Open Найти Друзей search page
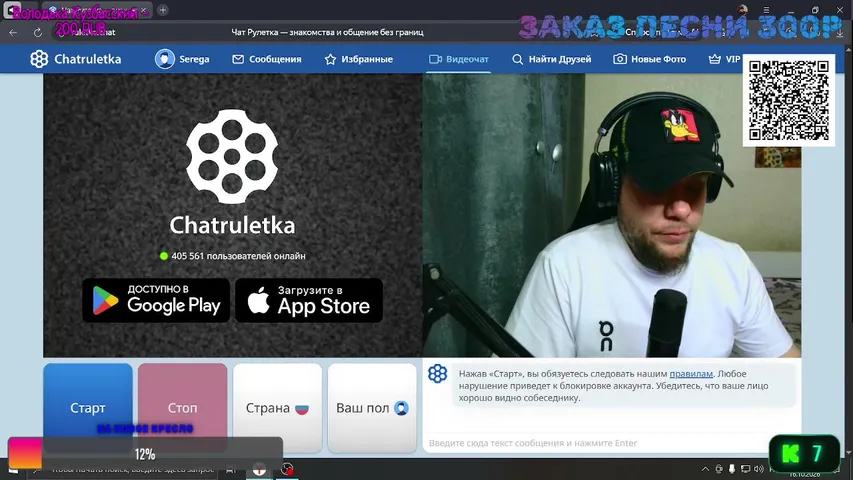This screenshot has width=853, height=480. point(552,59)
